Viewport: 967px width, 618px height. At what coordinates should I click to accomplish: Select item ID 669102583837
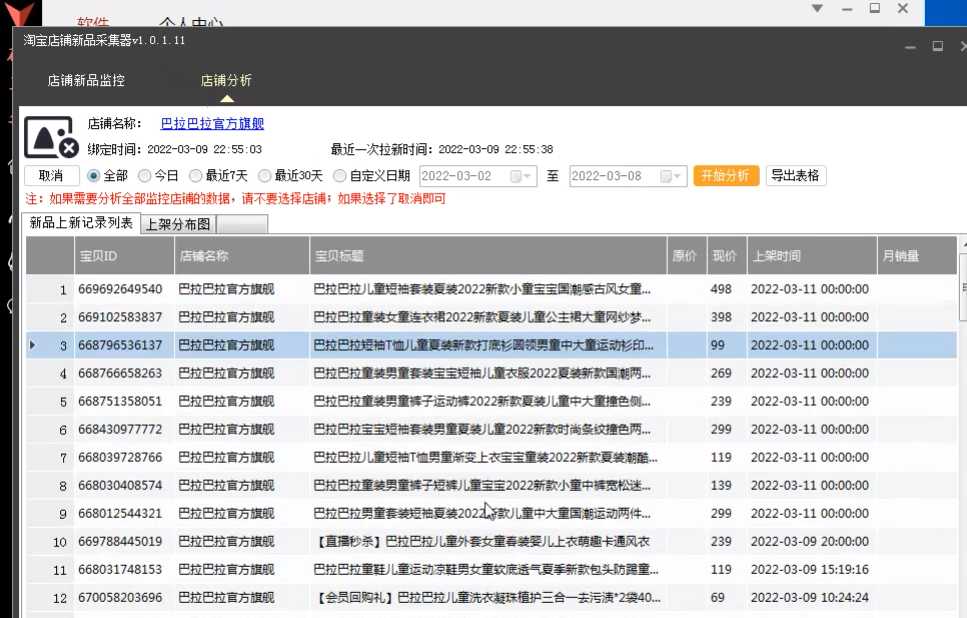click(x=120, y=317)
